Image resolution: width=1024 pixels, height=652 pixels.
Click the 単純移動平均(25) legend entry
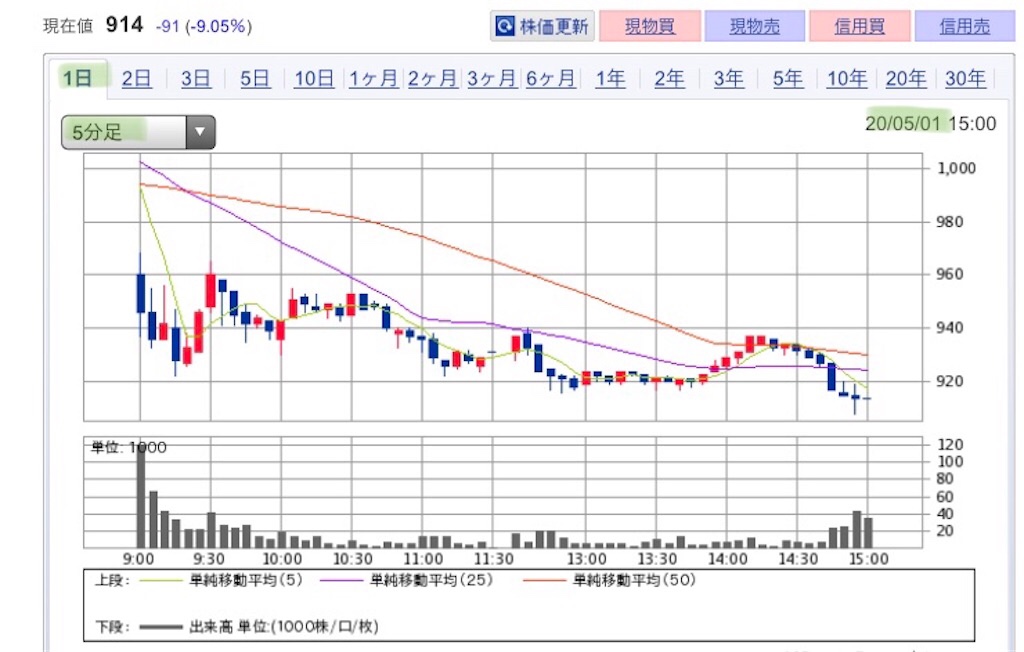click(x=431, y=580)
